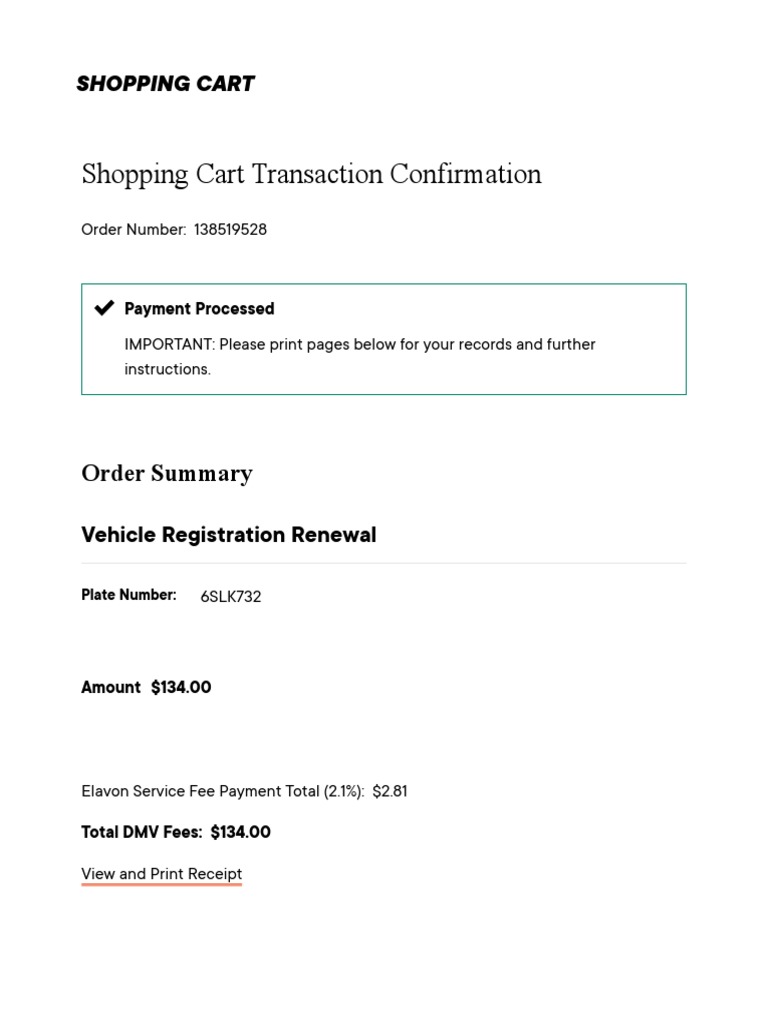Click inside the payment confirmation box
768x1024 pixels.
point(384,339)
